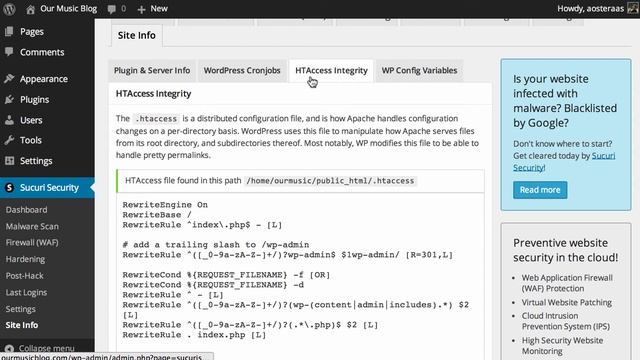The width and height of the screenshot is (640, 360).
Task: Click the Collapse menu arrow icon
Action: tap(9, 349)
